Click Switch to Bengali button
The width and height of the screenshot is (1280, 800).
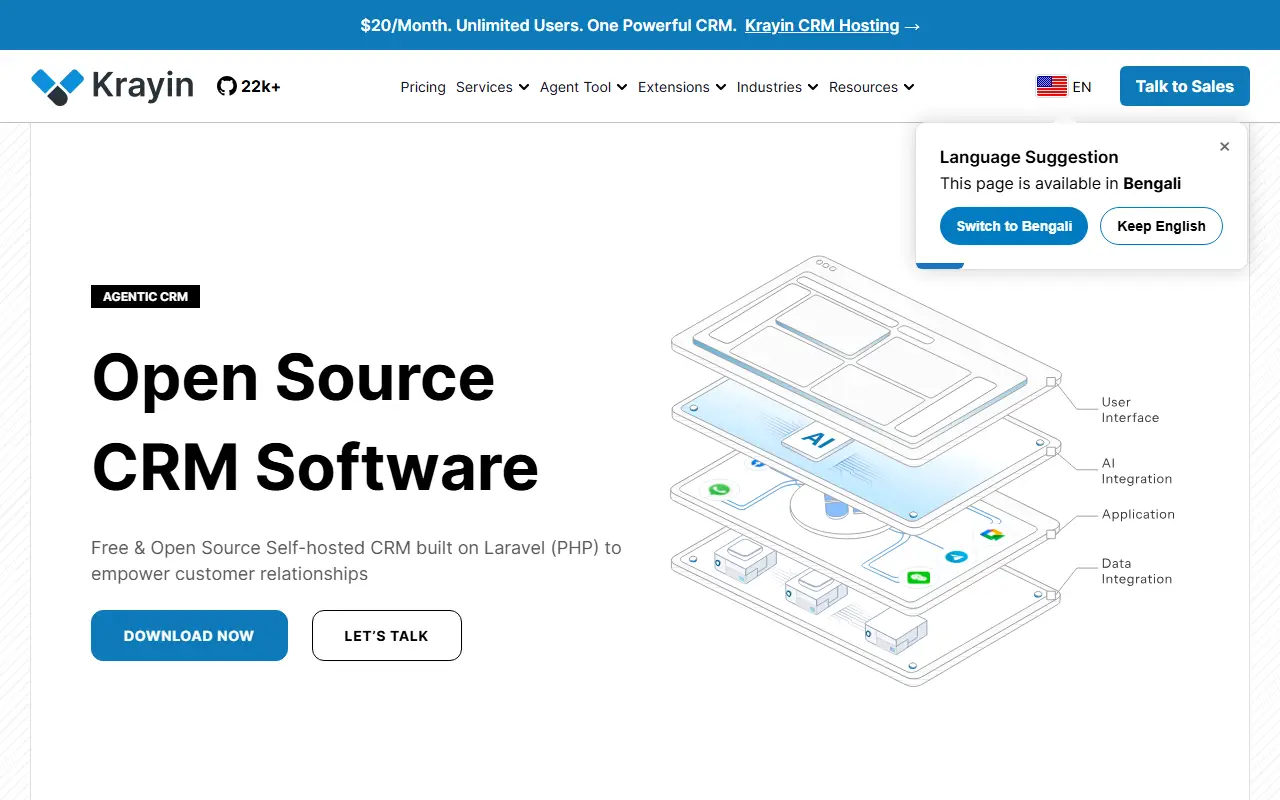pos(1014,226)
